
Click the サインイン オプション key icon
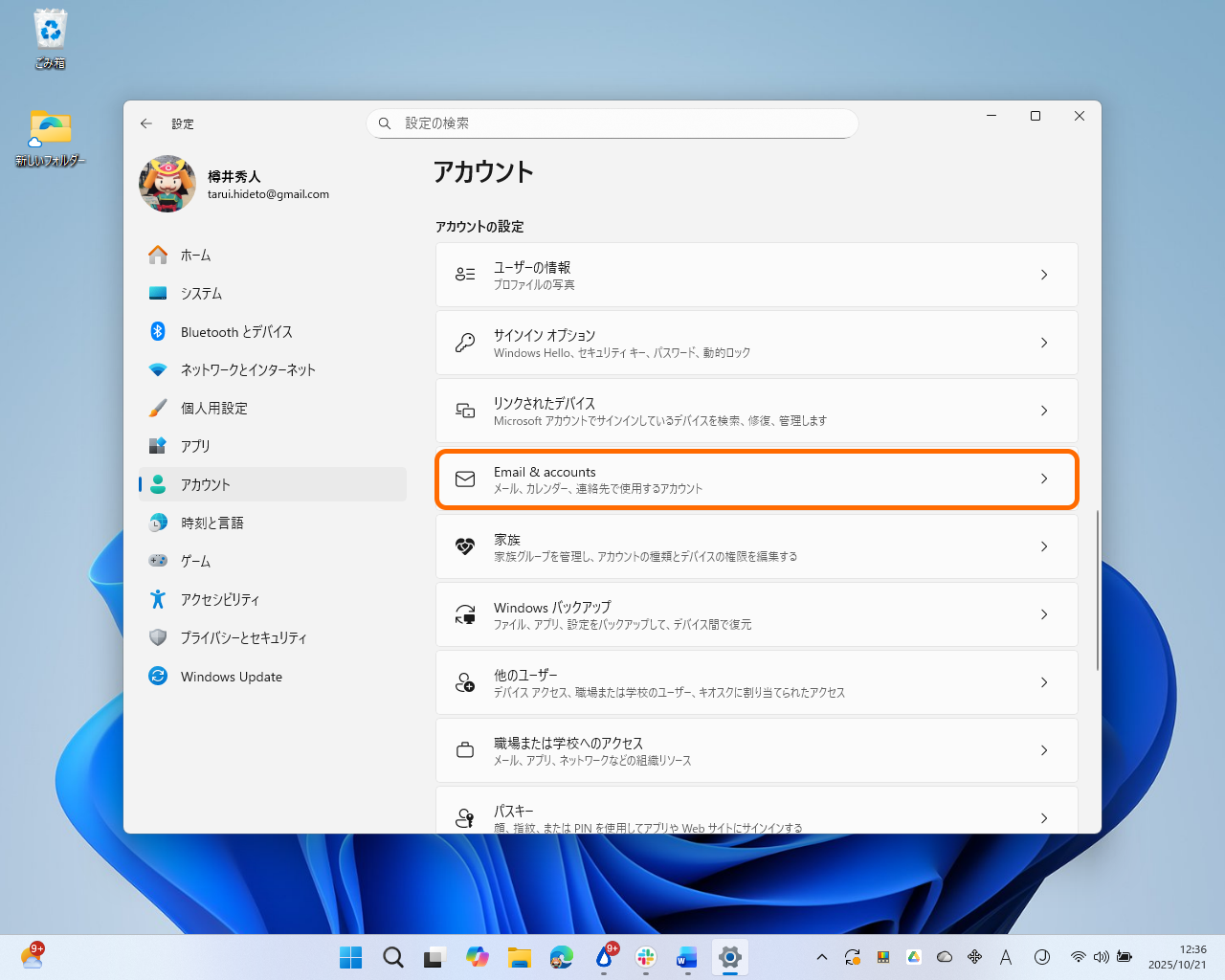(465, 343)
